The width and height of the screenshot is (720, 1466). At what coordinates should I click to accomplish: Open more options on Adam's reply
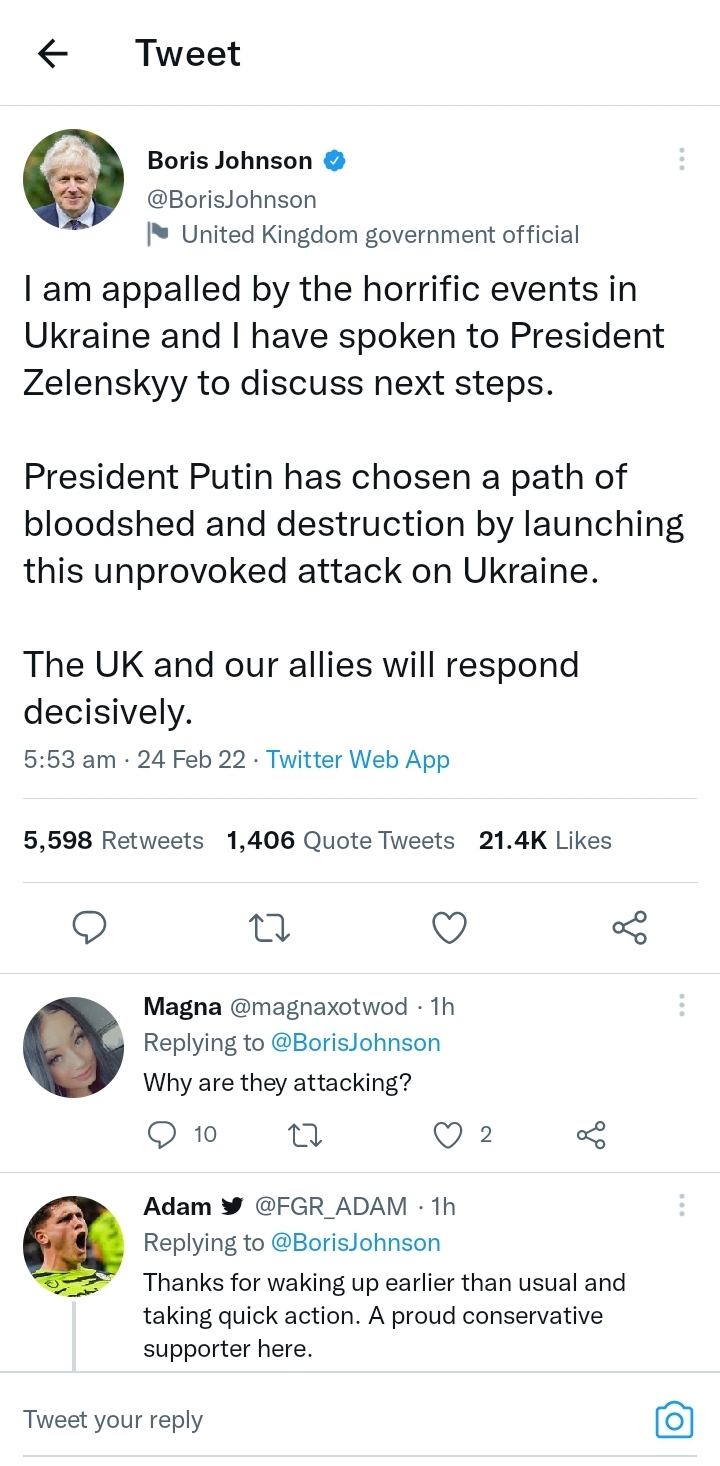coord(681,1205)
